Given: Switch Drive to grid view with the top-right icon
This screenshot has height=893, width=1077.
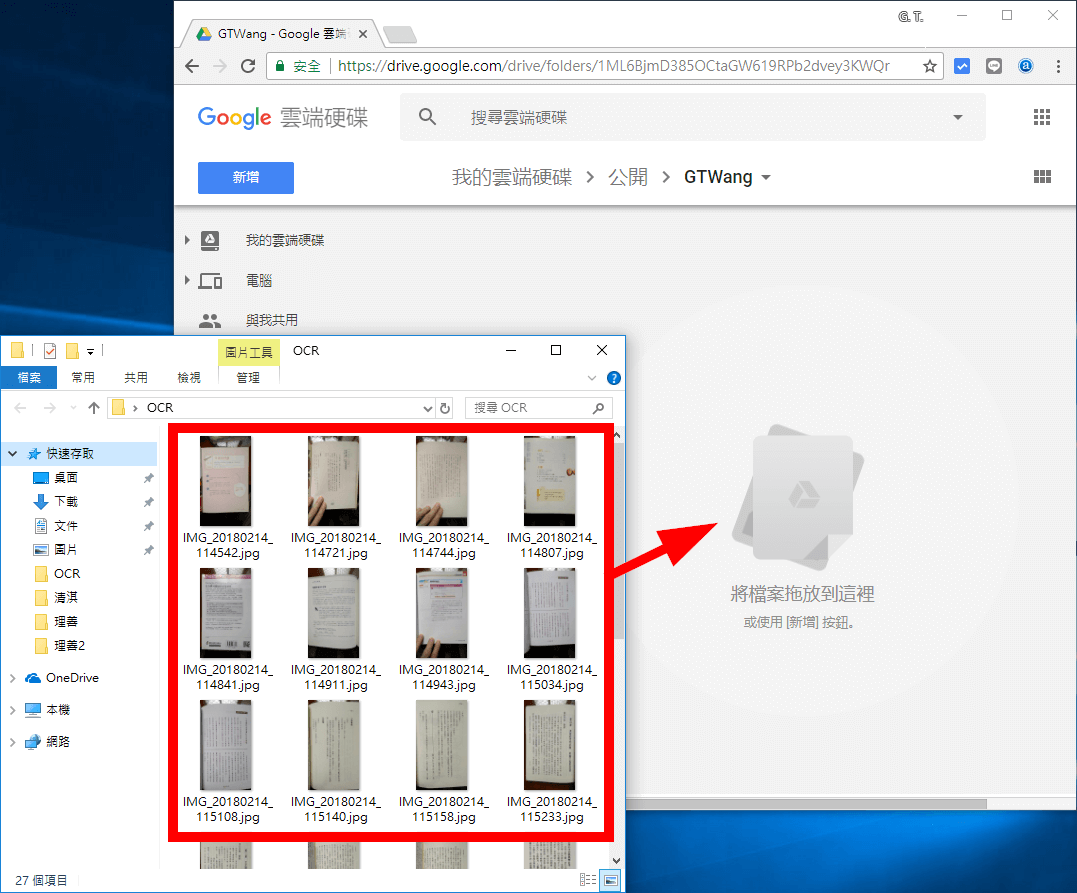Looking at the screenshot, I should click(1042, 177).
